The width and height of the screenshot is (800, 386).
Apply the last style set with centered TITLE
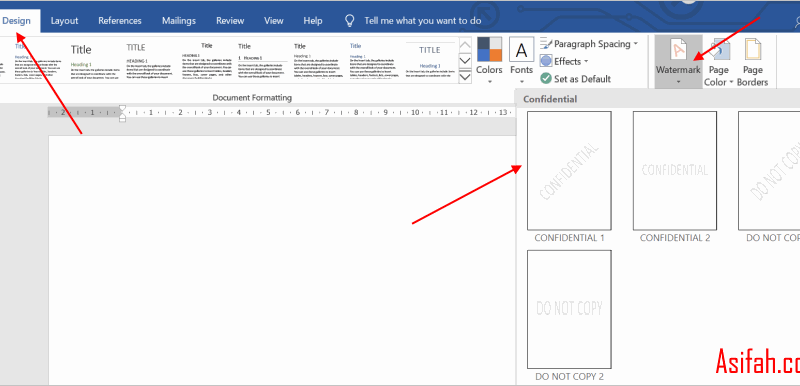(430, 60)
